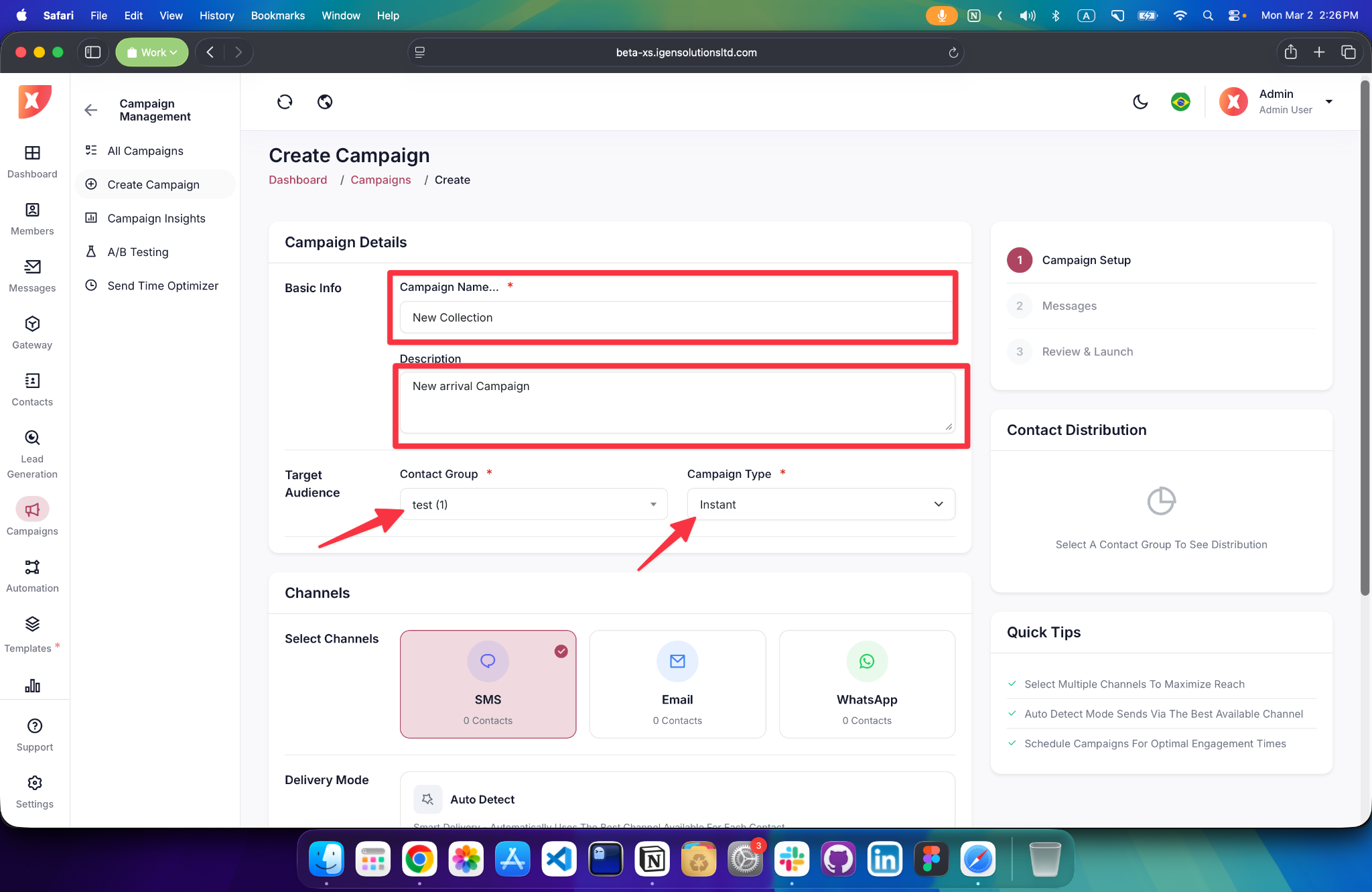Click the Campaigns breadcrumb link
1372x892 pixels.
click(381, 180)
